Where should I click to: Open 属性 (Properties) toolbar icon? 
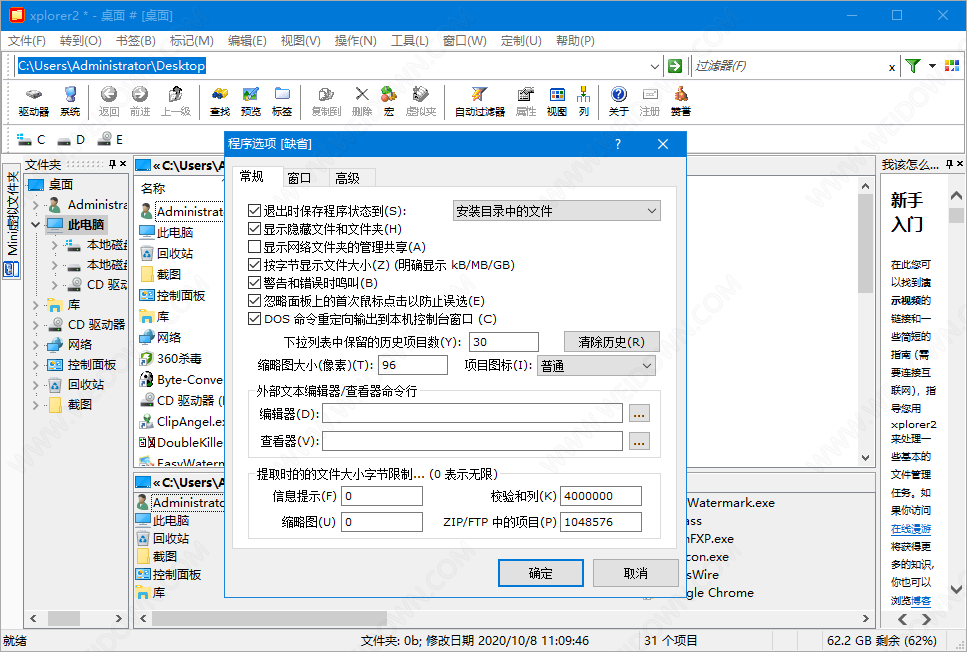point(526,100)
